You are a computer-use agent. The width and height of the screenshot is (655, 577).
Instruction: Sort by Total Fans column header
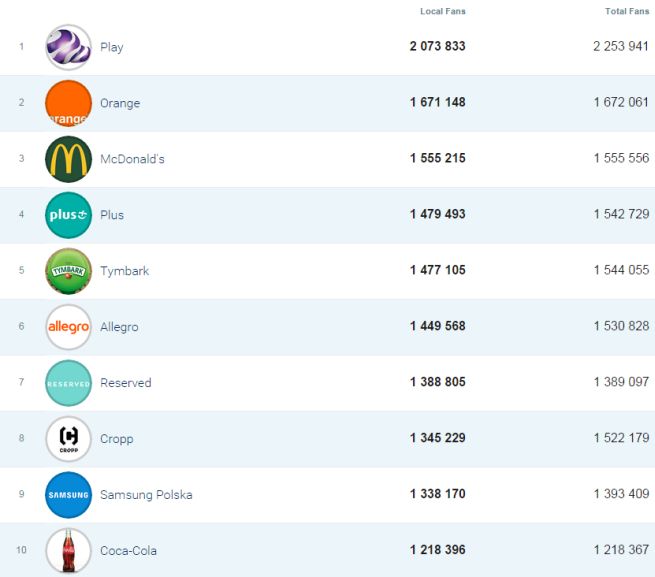pyautogui.click(x=627, y=12)
